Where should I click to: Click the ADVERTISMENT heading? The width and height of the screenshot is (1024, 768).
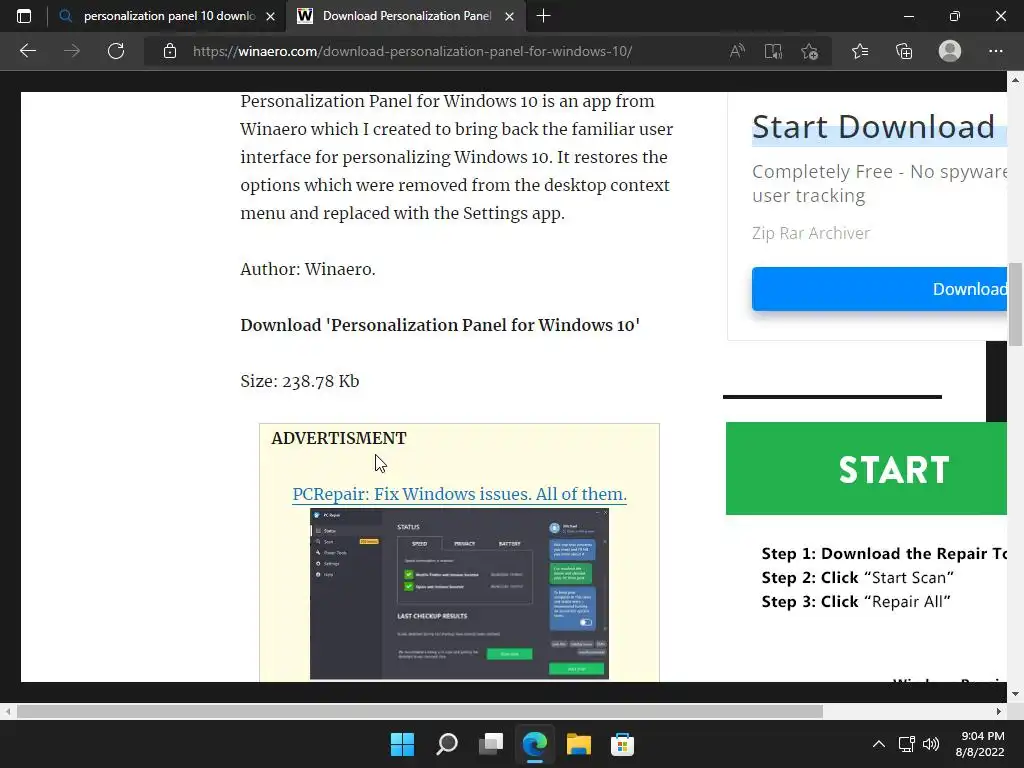(x=339, y=438)
